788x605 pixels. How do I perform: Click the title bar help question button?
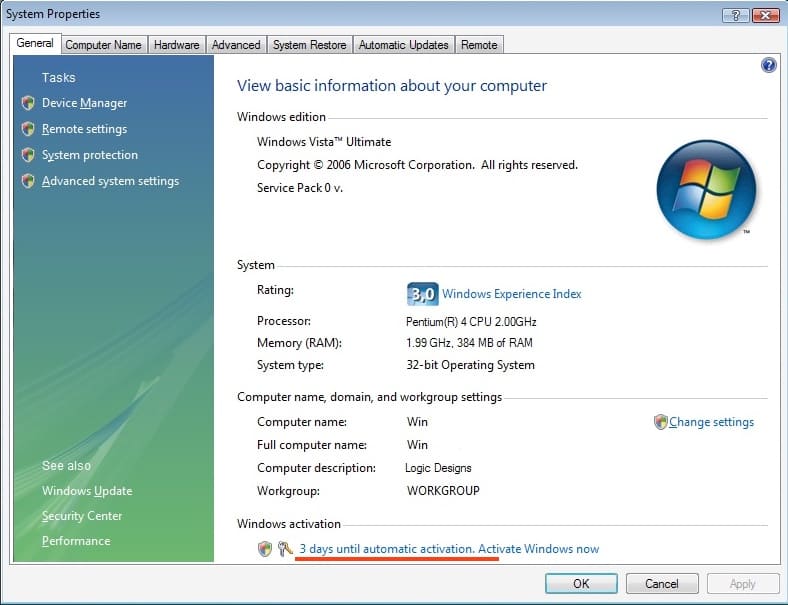tap(736, 15)
